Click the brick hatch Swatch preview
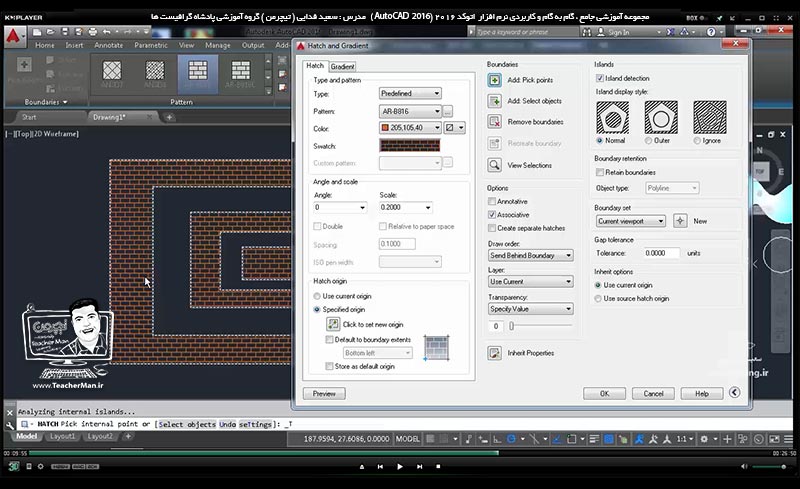Screen dimensions: 800x489 pyautogui.click(x=410, y=145)
